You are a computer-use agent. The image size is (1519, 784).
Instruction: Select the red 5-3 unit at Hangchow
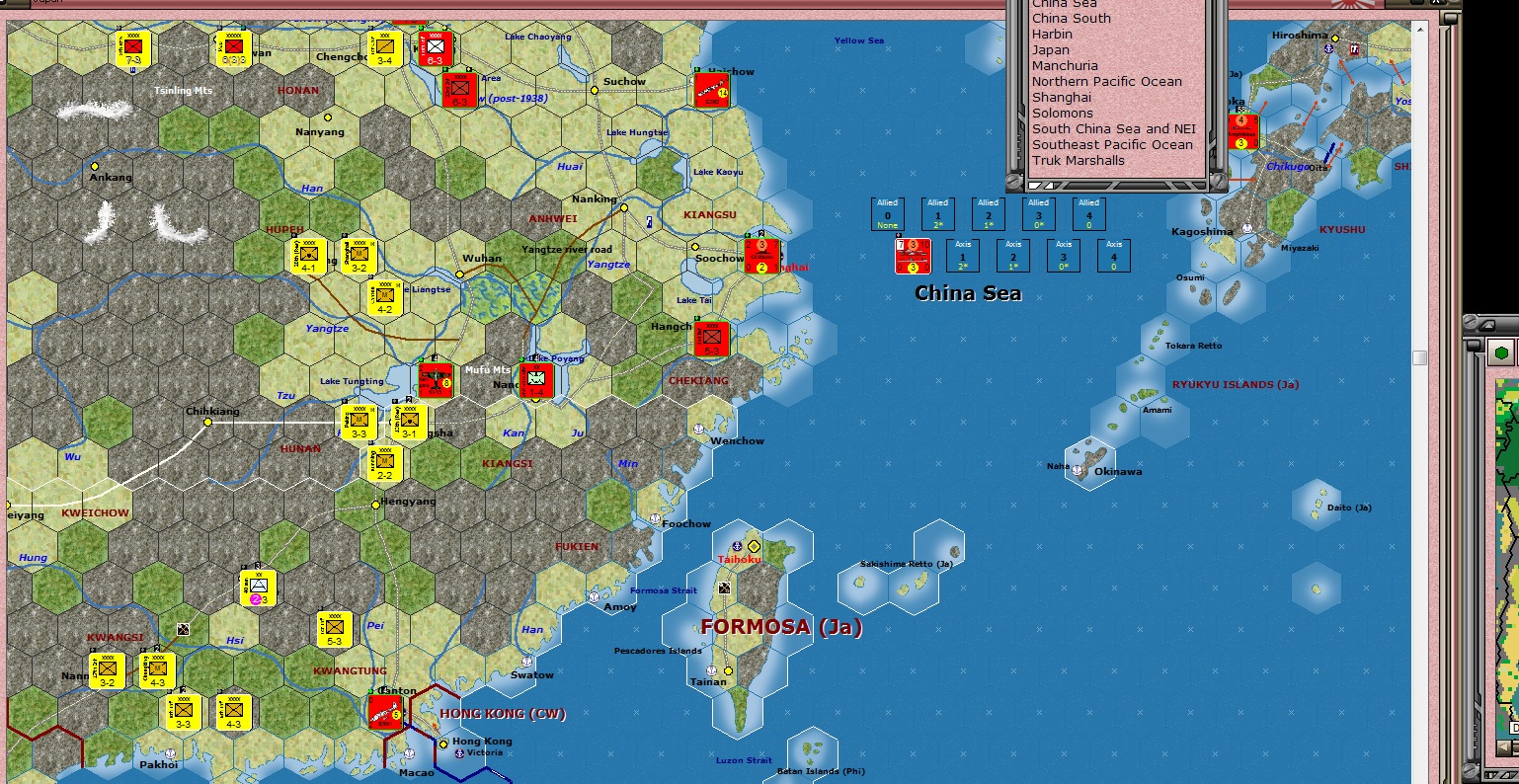(711, 339)
